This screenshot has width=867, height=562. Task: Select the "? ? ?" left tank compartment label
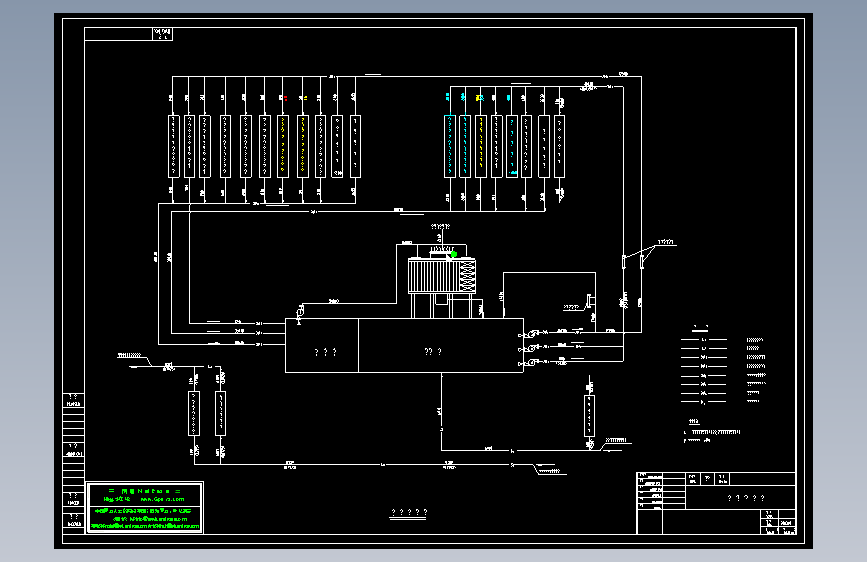coord(325,352)
